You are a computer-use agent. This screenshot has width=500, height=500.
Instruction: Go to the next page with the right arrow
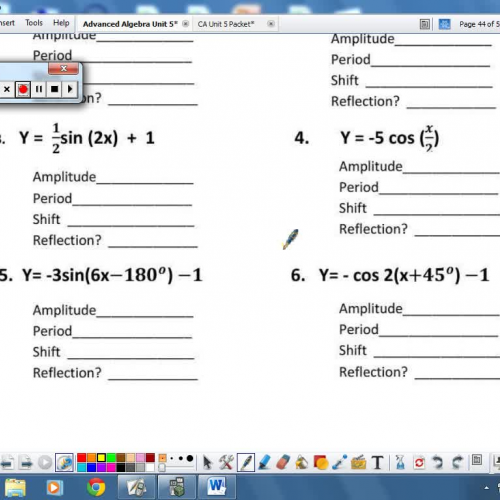click(x=26, y=463)
